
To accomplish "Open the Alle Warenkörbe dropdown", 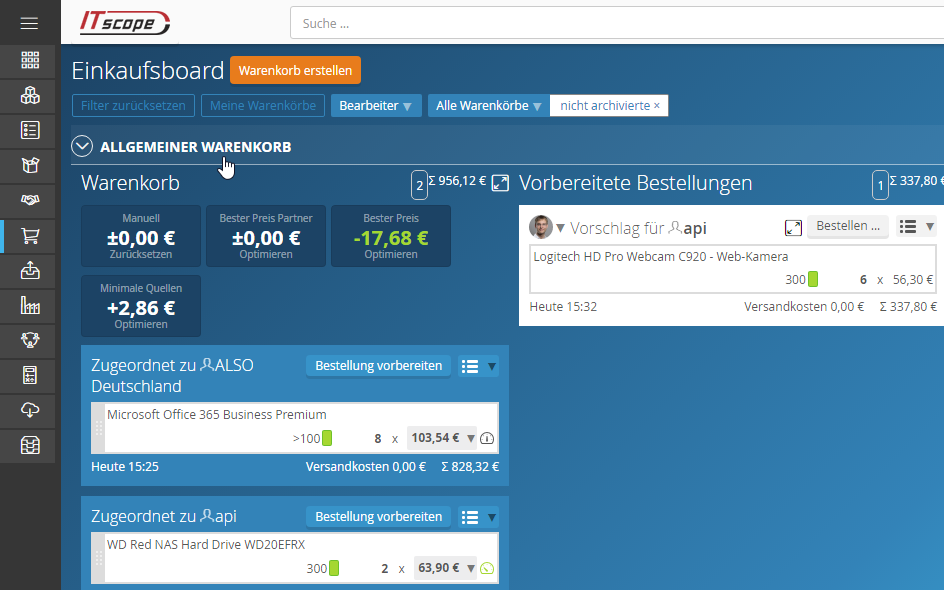I will (x=488, y=105).
